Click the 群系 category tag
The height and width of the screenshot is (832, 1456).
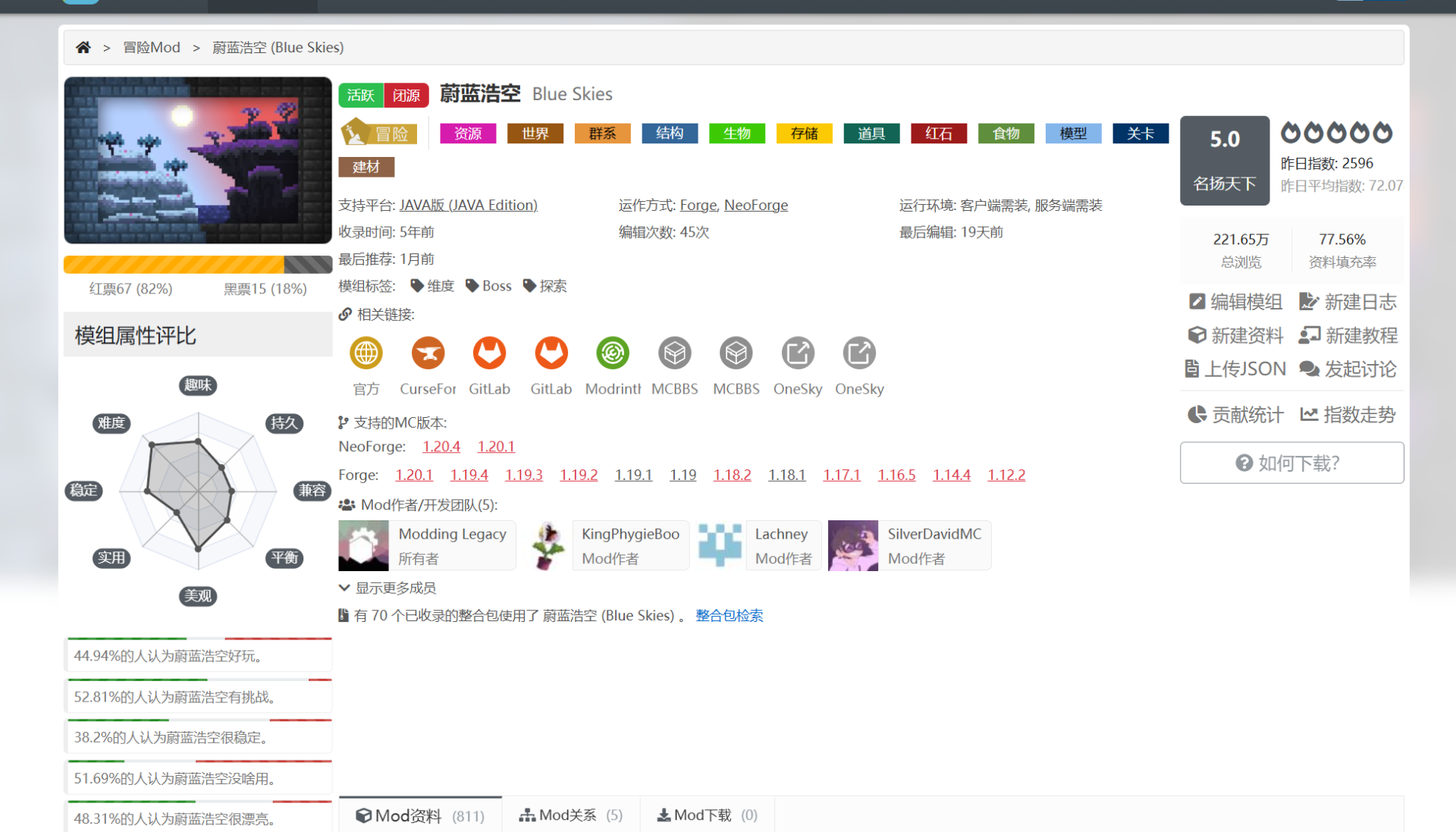pos(603,133)
